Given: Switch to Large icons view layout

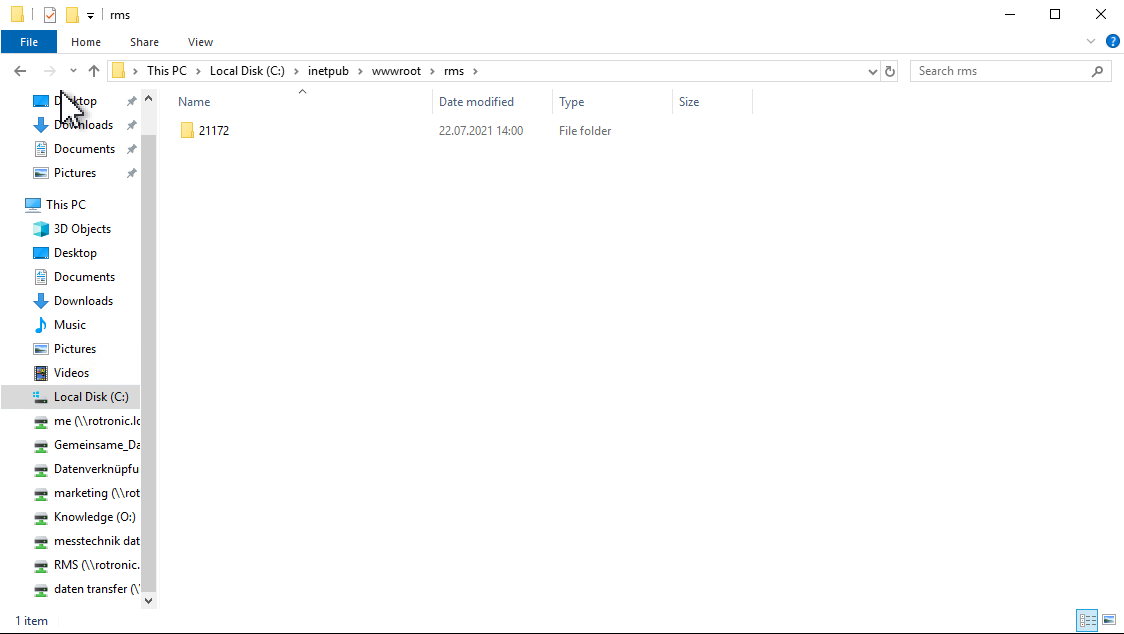Looking at the screenshot, I should pos(1109,620).
